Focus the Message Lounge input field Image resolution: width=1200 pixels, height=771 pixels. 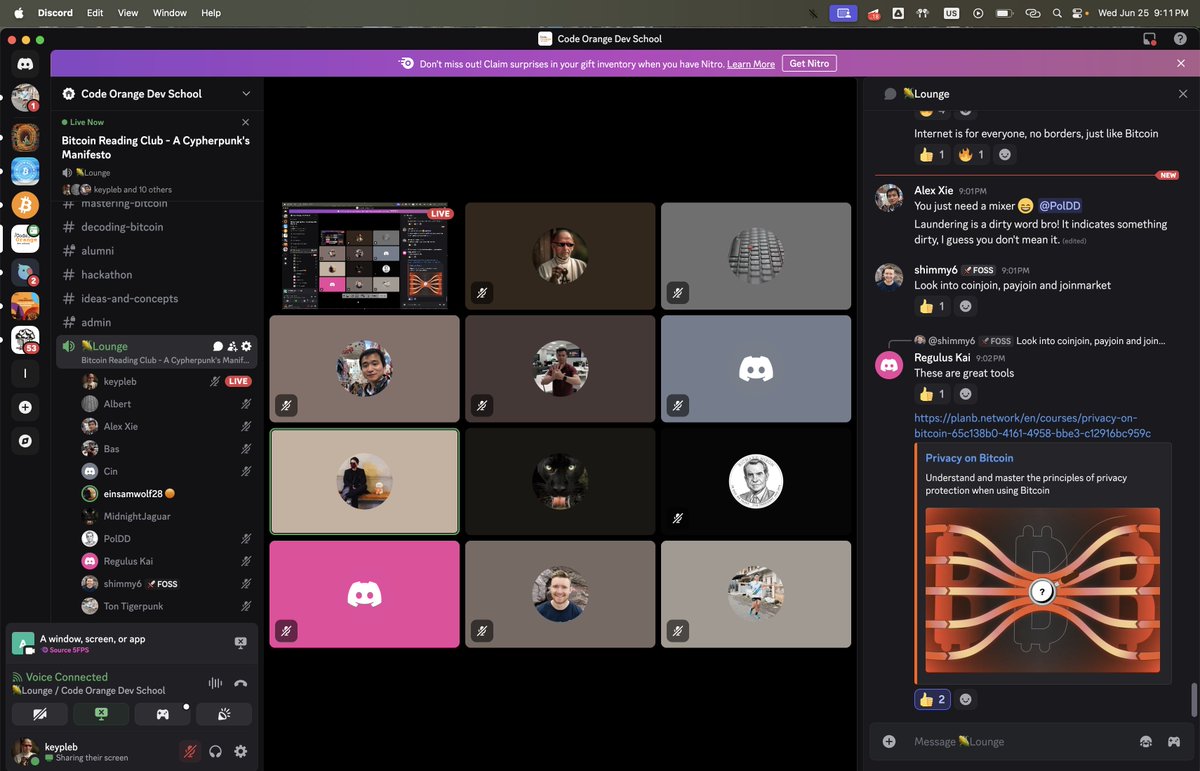[1020, 741]
